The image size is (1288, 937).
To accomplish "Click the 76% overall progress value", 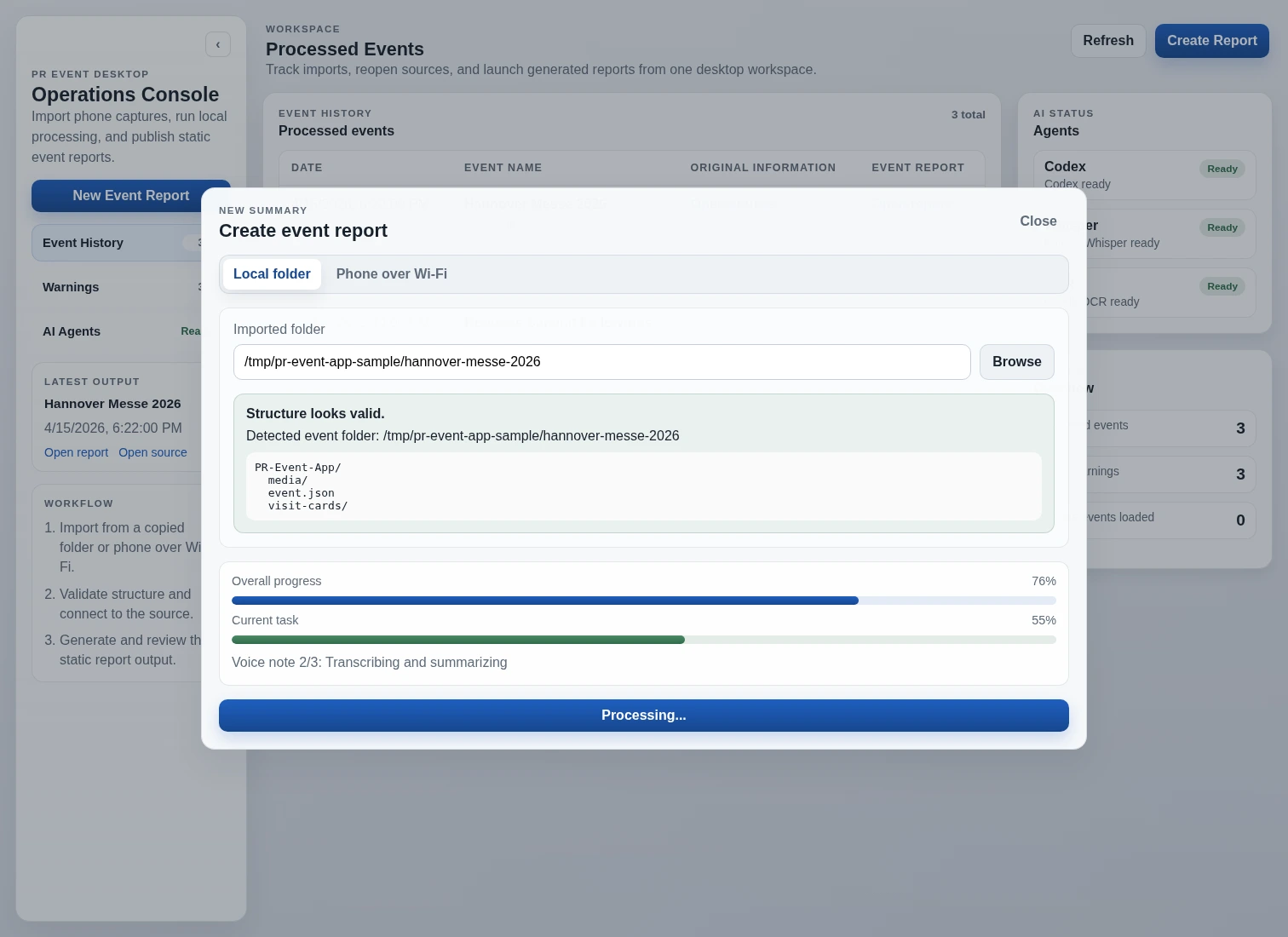I will 1044,581.
